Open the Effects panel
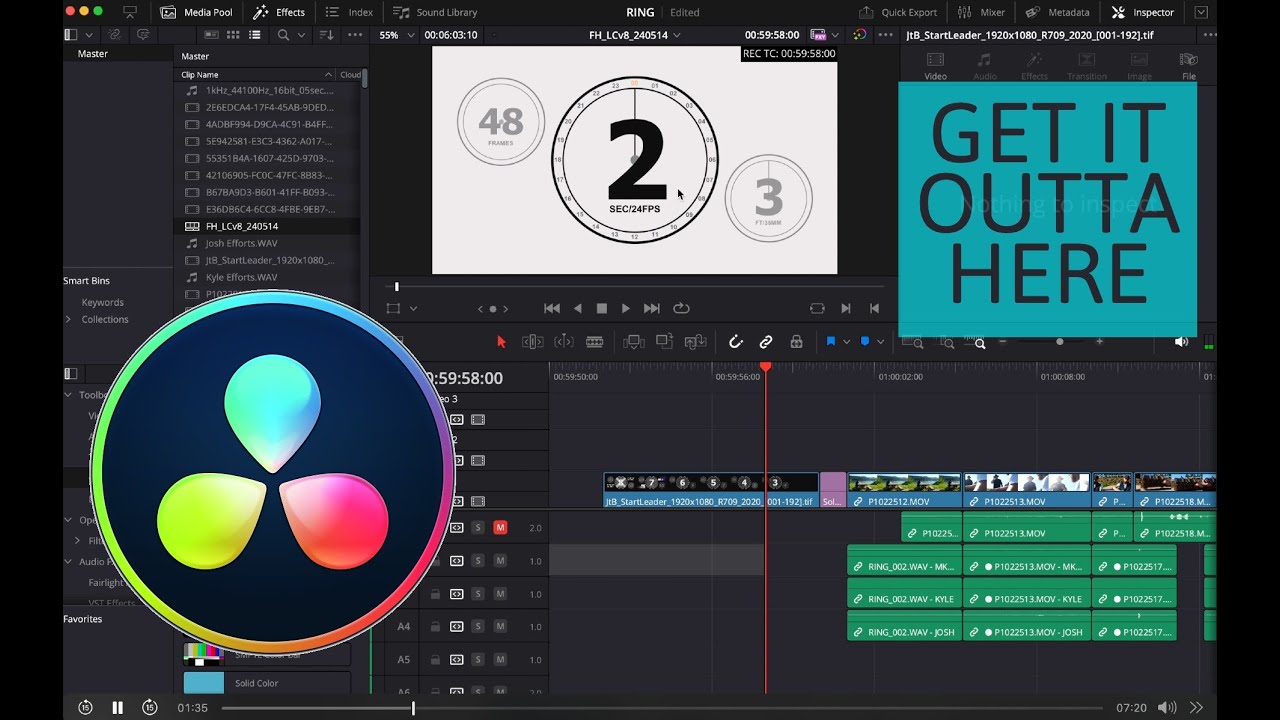This screenshot has height=720, width=1280. coord(279,12)
